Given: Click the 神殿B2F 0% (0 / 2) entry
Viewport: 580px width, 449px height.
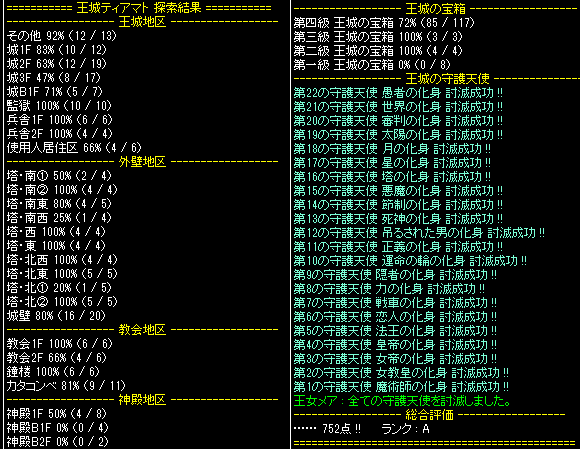Looking at the screenshot, I should point(57,442).
